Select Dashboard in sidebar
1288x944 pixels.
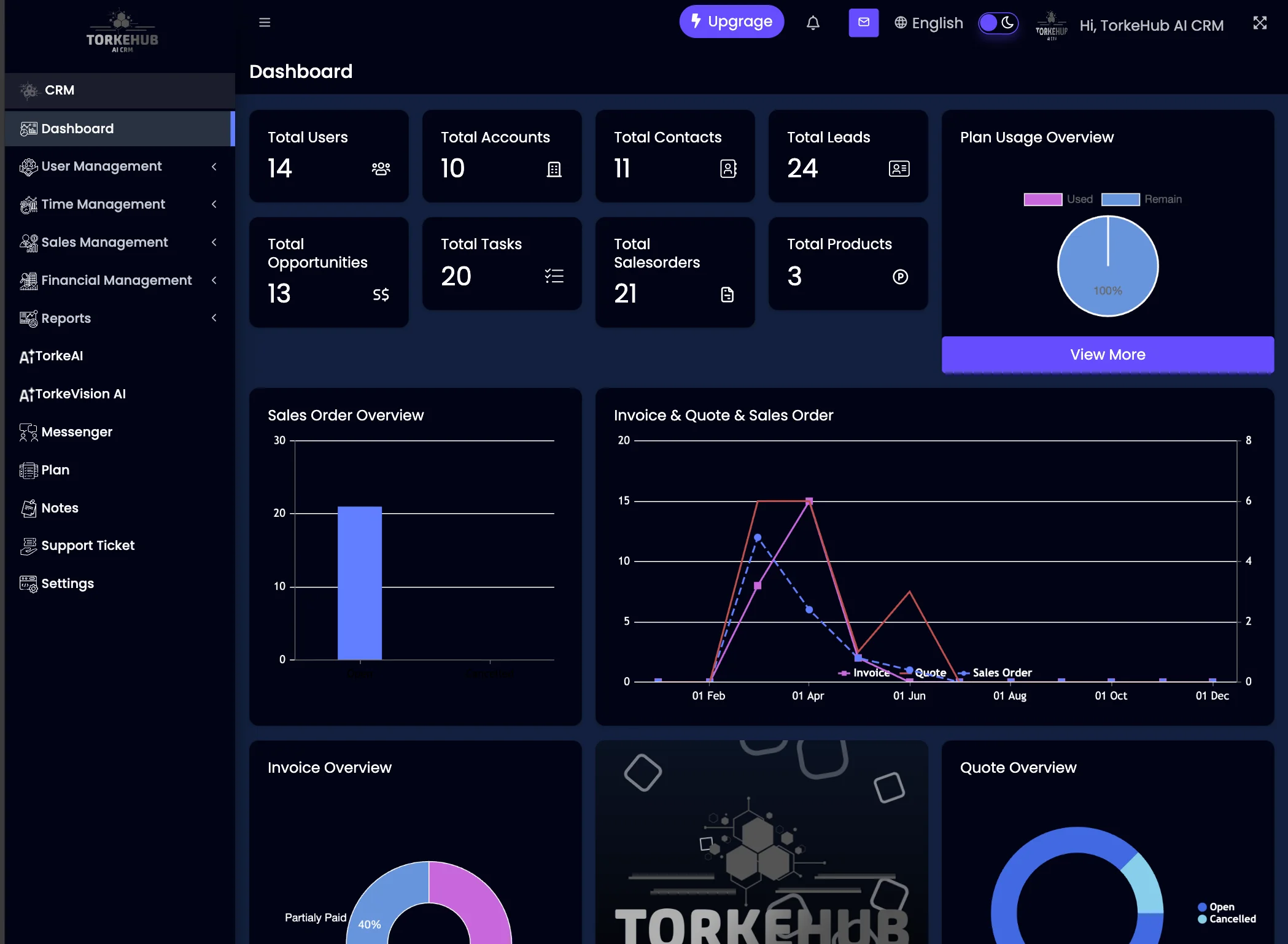point(120,129)
